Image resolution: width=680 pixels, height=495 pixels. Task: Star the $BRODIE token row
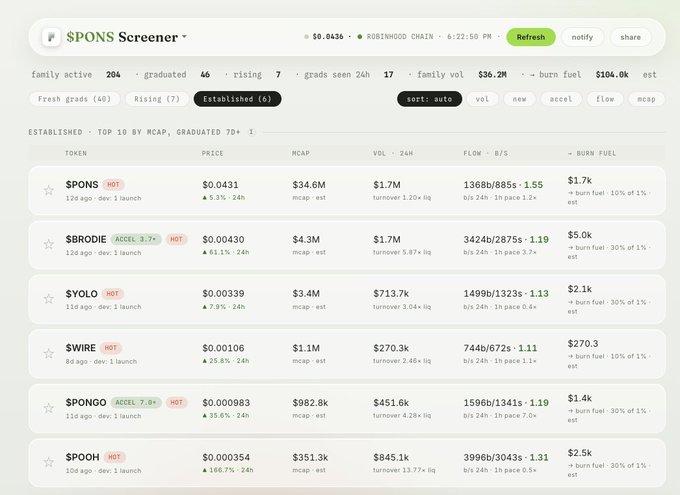(49, 244)
